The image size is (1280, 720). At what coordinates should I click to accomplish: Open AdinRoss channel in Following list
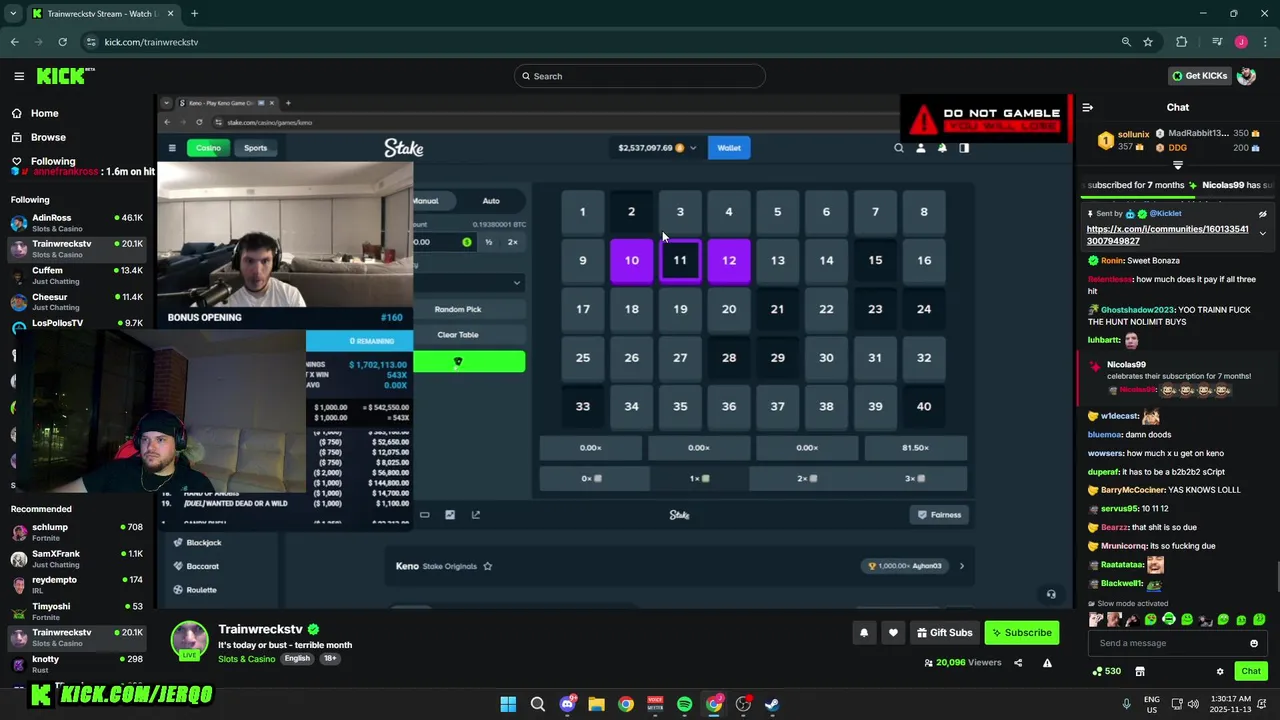coord(78,222)
